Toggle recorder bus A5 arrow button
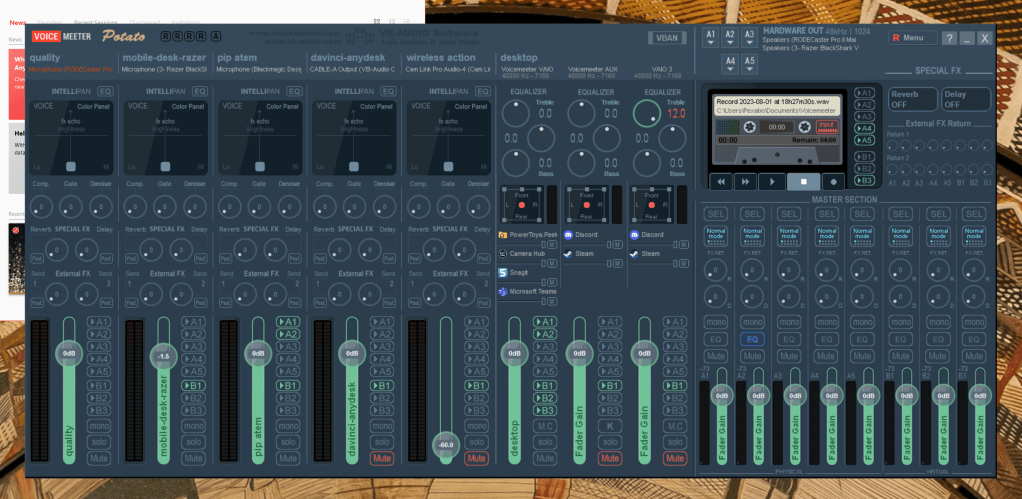Image resolution: width=1022 pixels, height=499 pixels. tap(864, 140)
